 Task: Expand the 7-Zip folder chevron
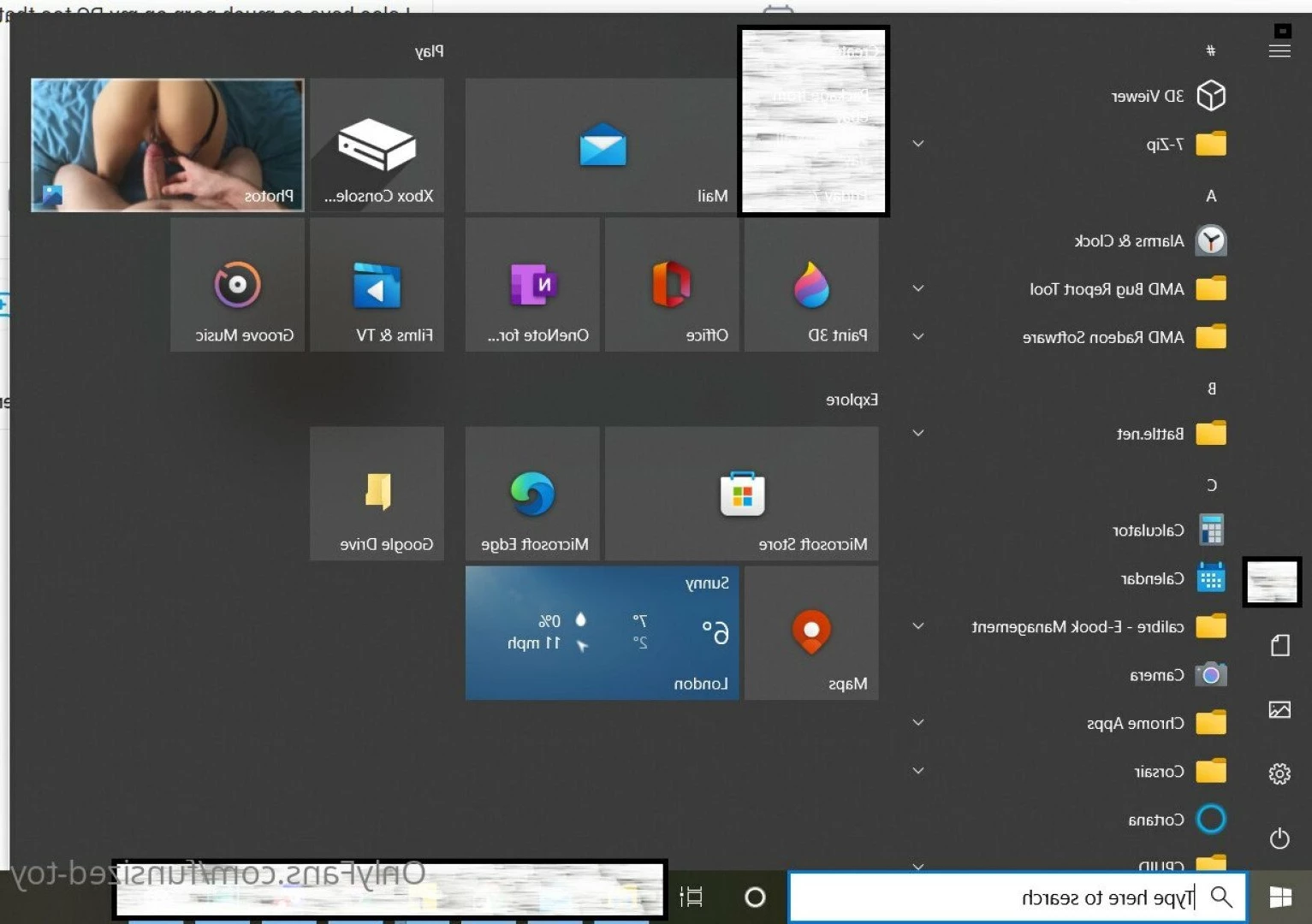click(918, 144)
